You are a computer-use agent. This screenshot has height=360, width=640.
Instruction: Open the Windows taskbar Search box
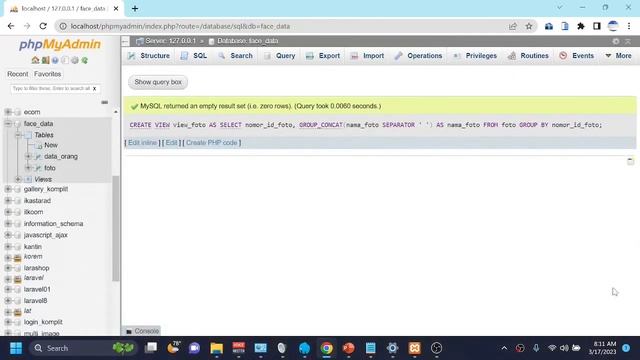tap(84, 348)
